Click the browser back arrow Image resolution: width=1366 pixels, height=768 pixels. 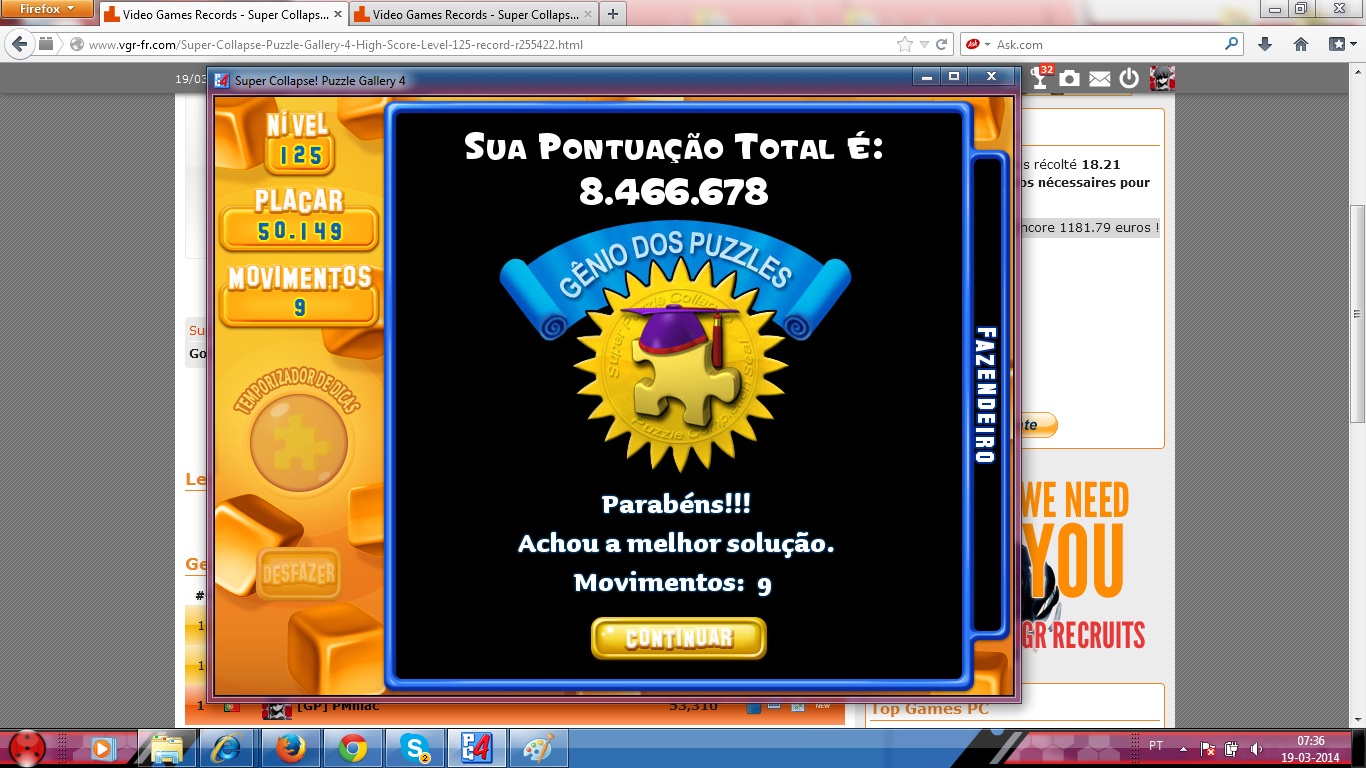[x=19, y=45]
